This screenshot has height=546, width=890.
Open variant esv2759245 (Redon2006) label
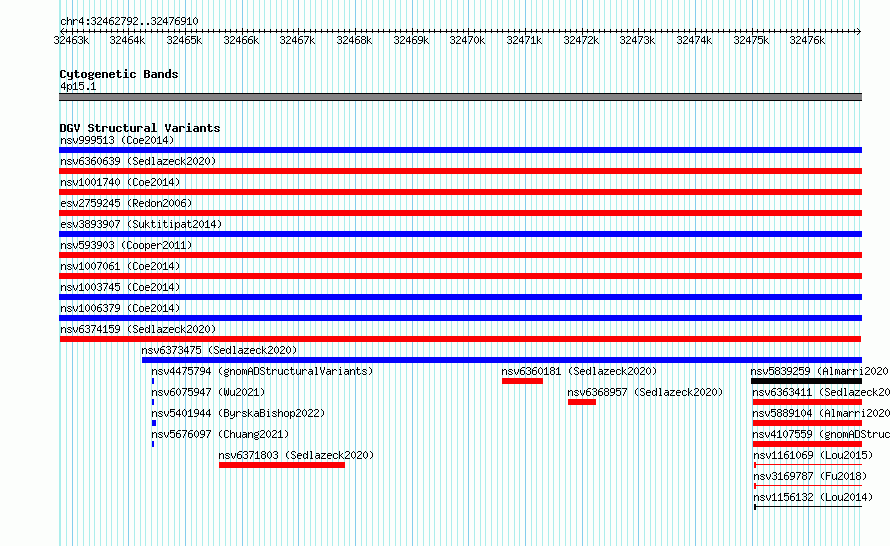[126, 203]
